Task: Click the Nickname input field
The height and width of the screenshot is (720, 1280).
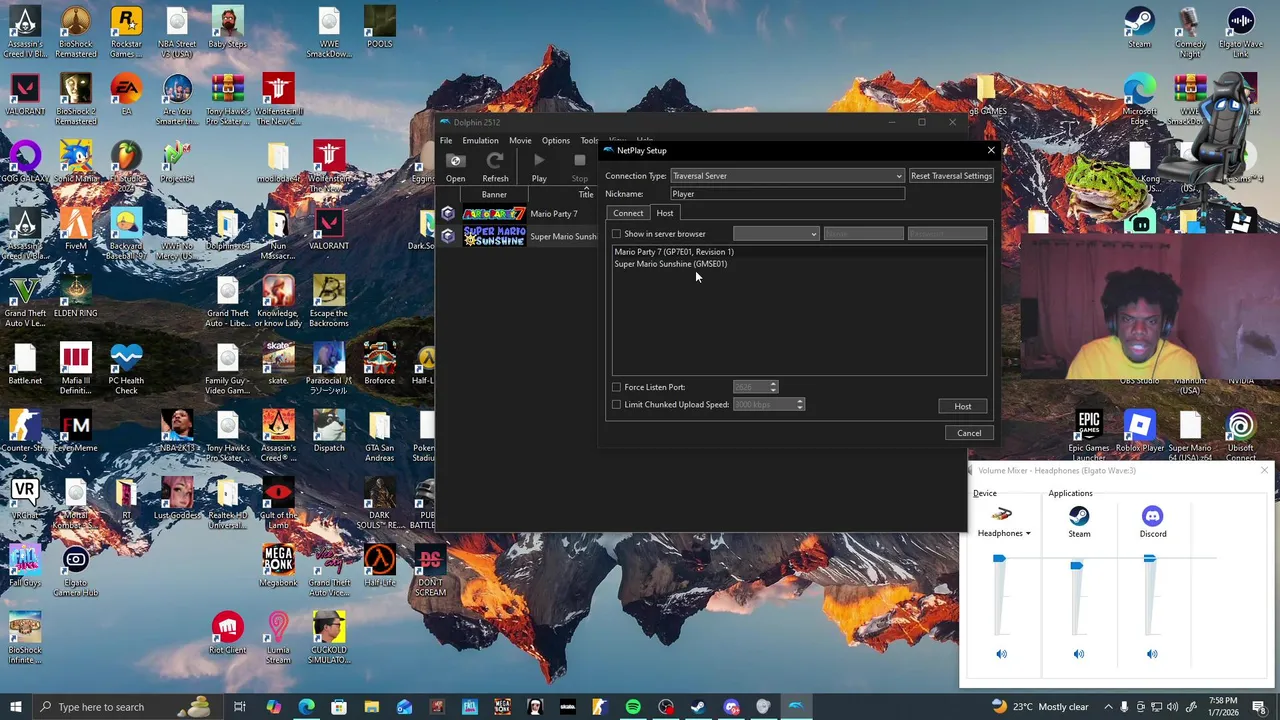Action: pyautogui.click(x=788, y=194)
